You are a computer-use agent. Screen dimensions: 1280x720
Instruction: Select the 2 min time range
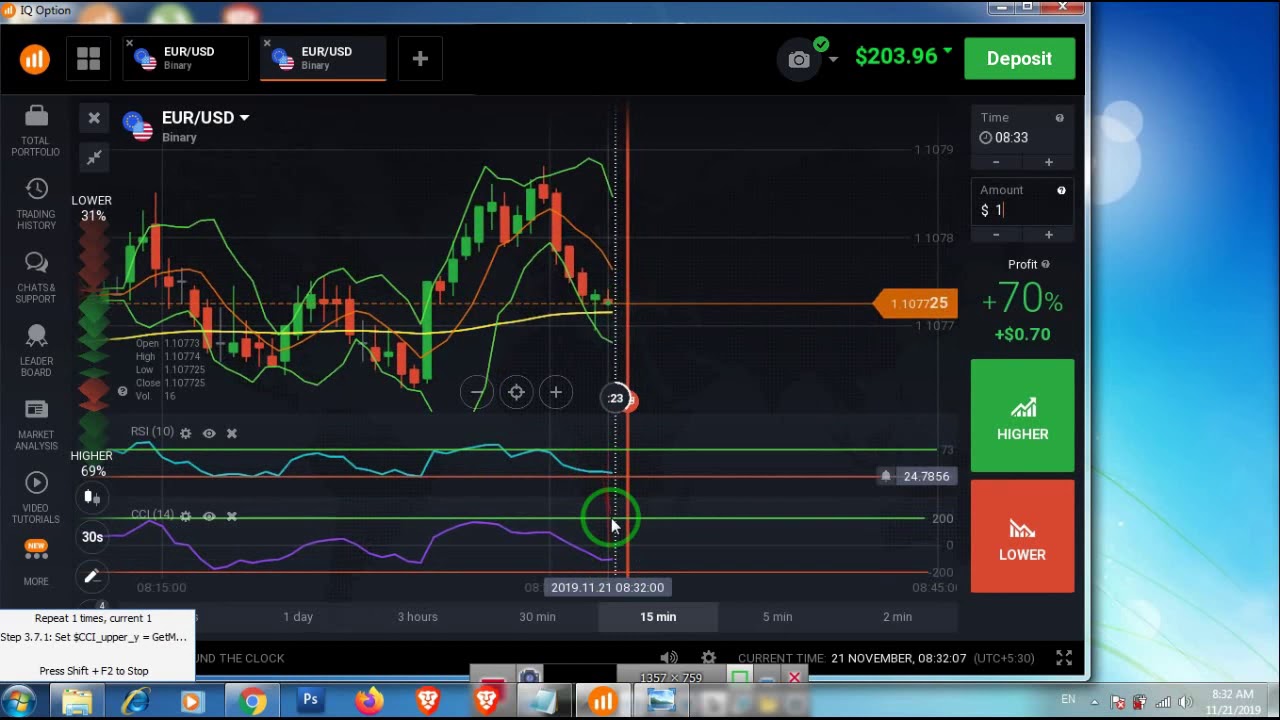tap(897, 617)
